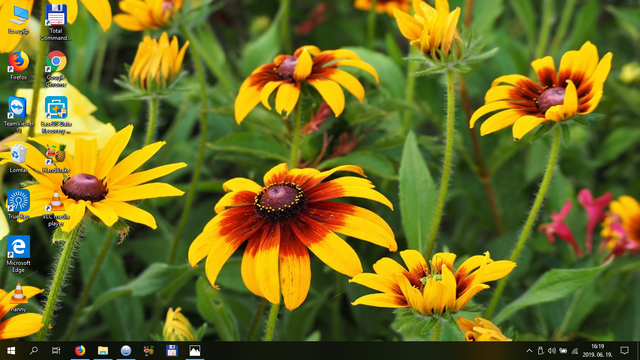Select the Firefox desktop shortcut
The height and width of the screenshot is (360, 640).
[18, 65]
